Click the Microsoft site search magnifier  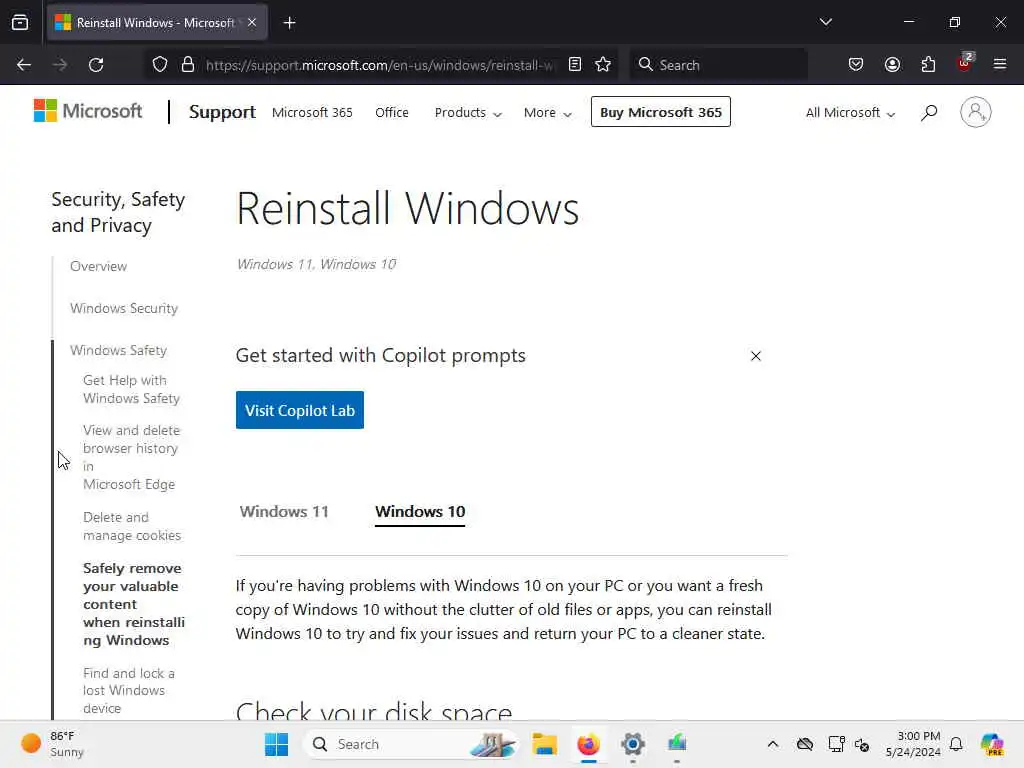[929, 112]
